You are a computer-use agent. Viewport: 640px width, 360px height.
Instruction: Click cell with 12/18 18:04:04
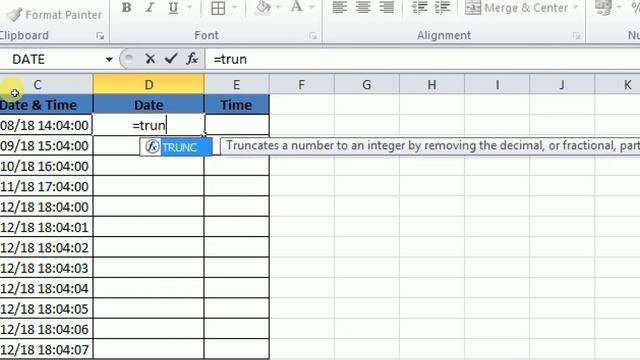[46, 289]
